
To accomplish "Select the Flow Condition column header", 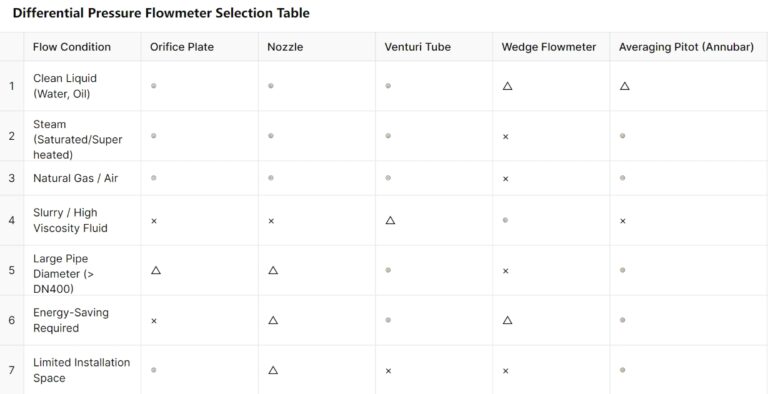I will point(82,47).
